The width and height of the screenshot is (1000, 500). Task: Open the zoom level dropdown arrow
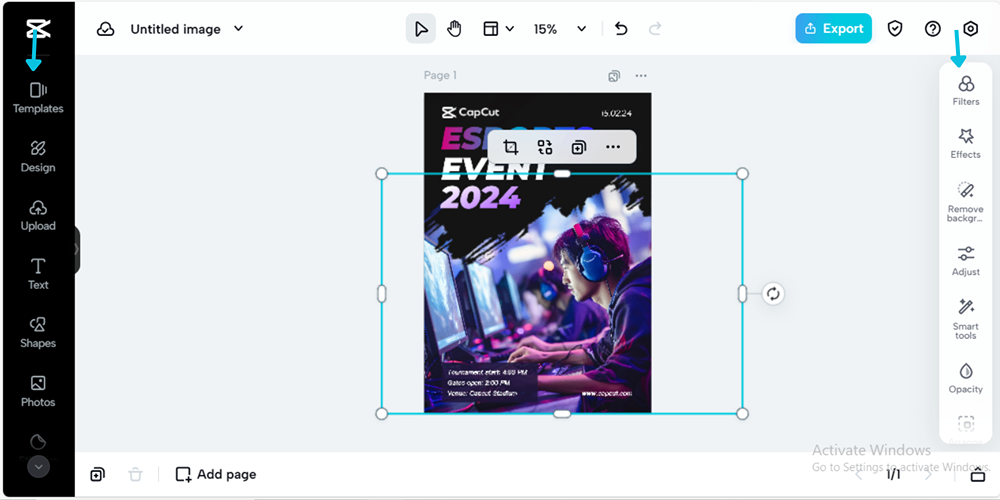[x=582, y=29]
